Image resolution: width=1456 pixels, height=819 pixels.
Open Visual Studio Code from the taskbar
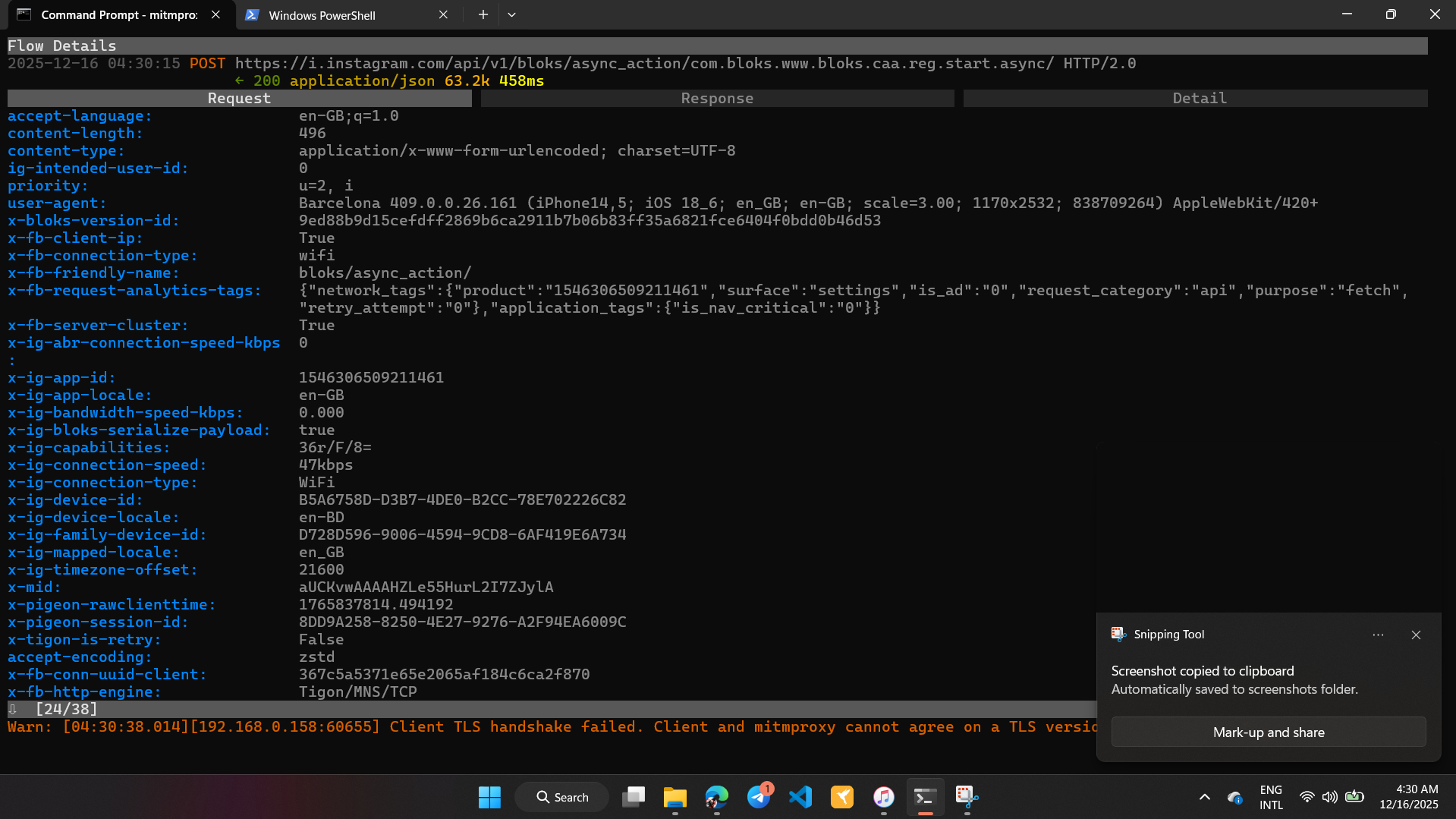pyautogui.click(x=800, y=797)
